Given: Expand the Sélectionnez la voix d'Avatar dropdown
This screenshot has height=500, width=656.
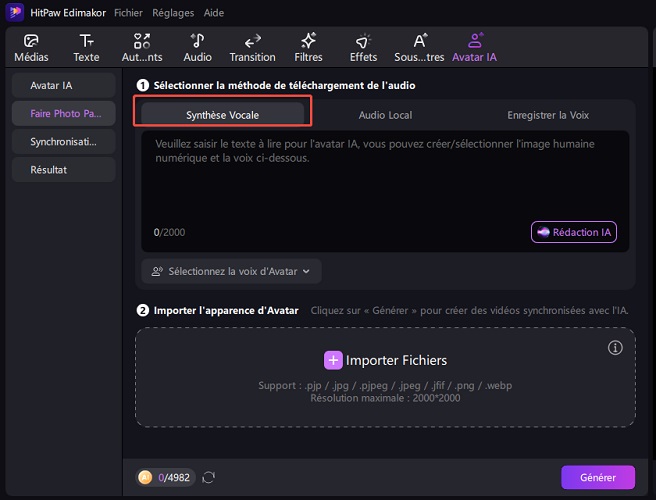Looking at the screenshot, I should click(231, 270).
